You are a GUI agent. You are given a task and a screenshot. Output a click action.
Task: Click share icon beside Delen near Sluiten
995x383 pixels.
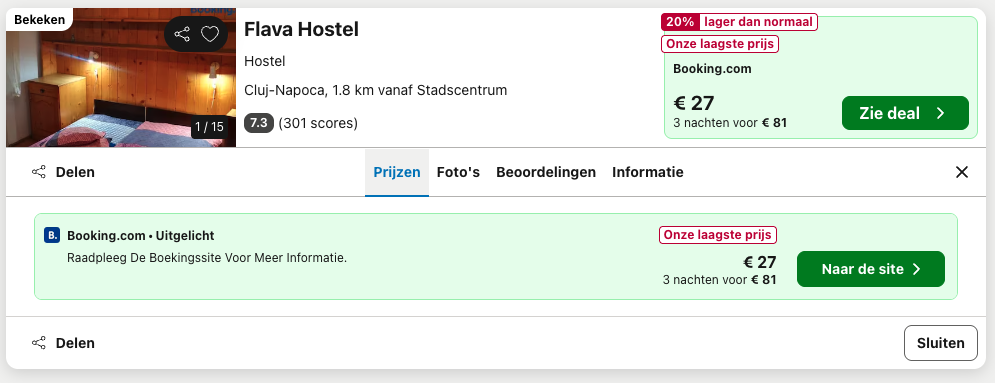[x=39, y=343]
